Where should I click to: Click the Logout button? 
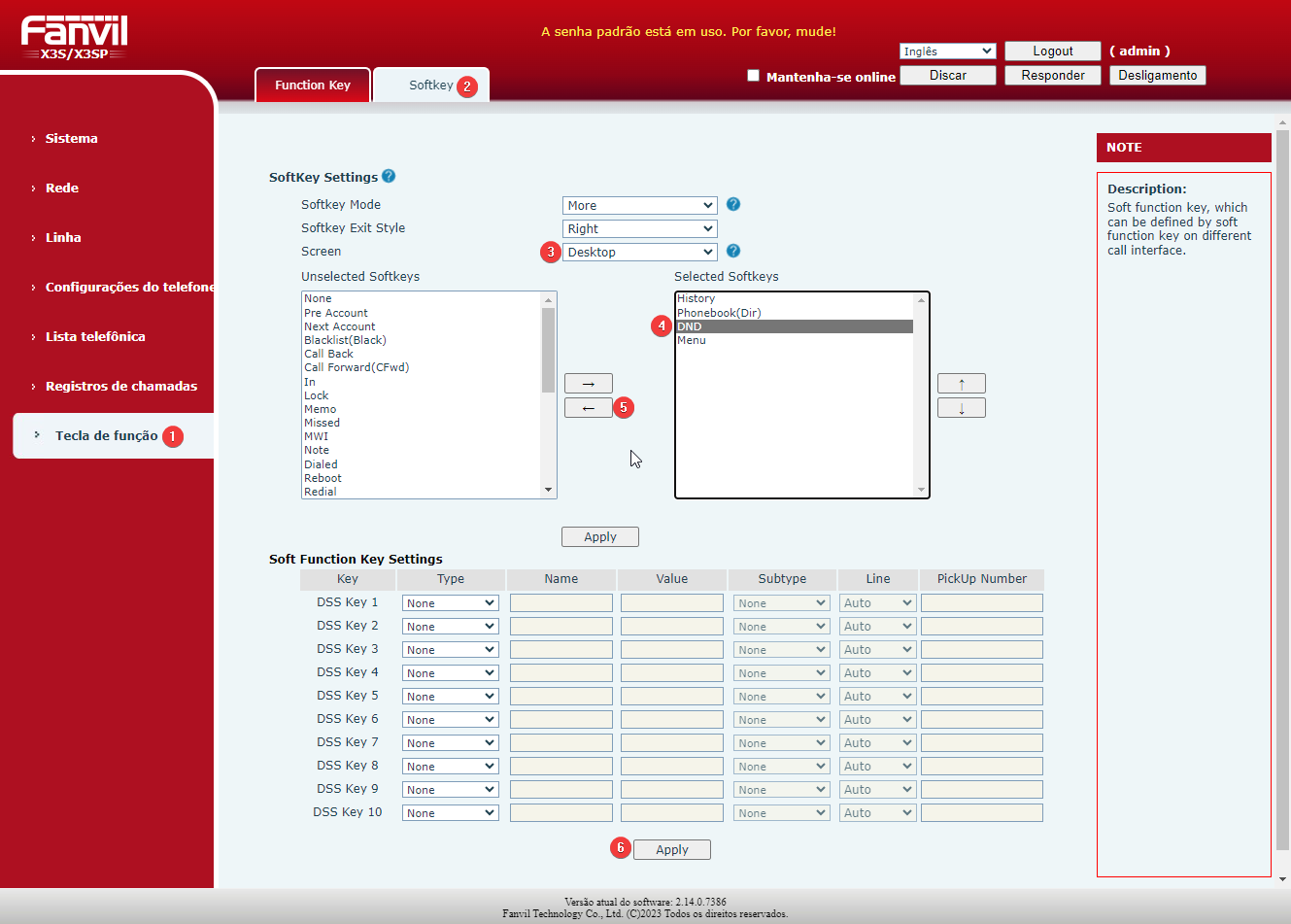pyautogui.click(x=1052, y=51)
